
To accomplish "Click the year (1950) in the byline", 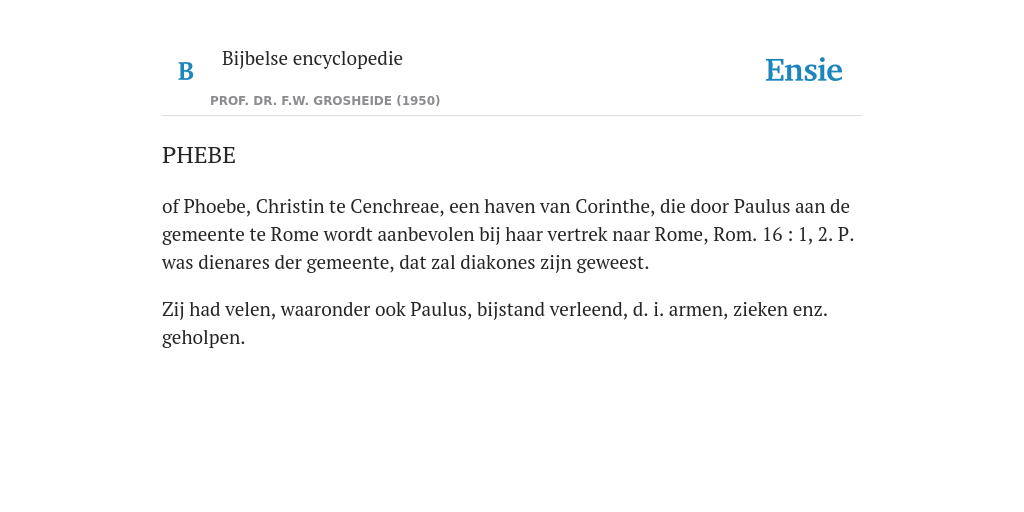I will [419, 101].
